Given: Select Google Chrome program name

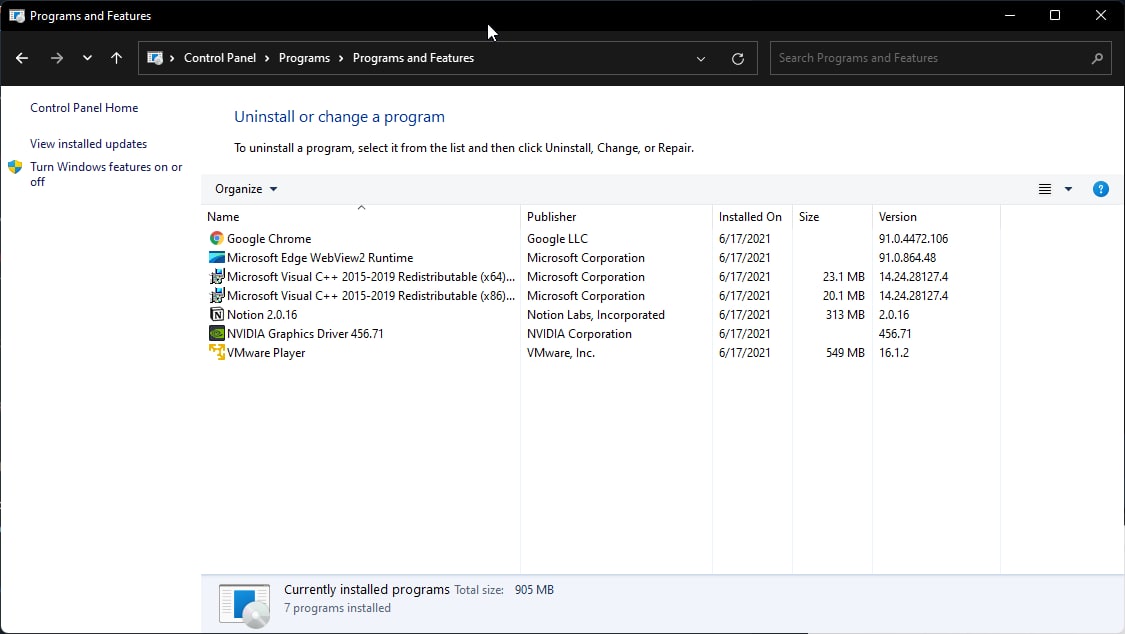Looking at the screenshot, I should (x=269, y=239).
